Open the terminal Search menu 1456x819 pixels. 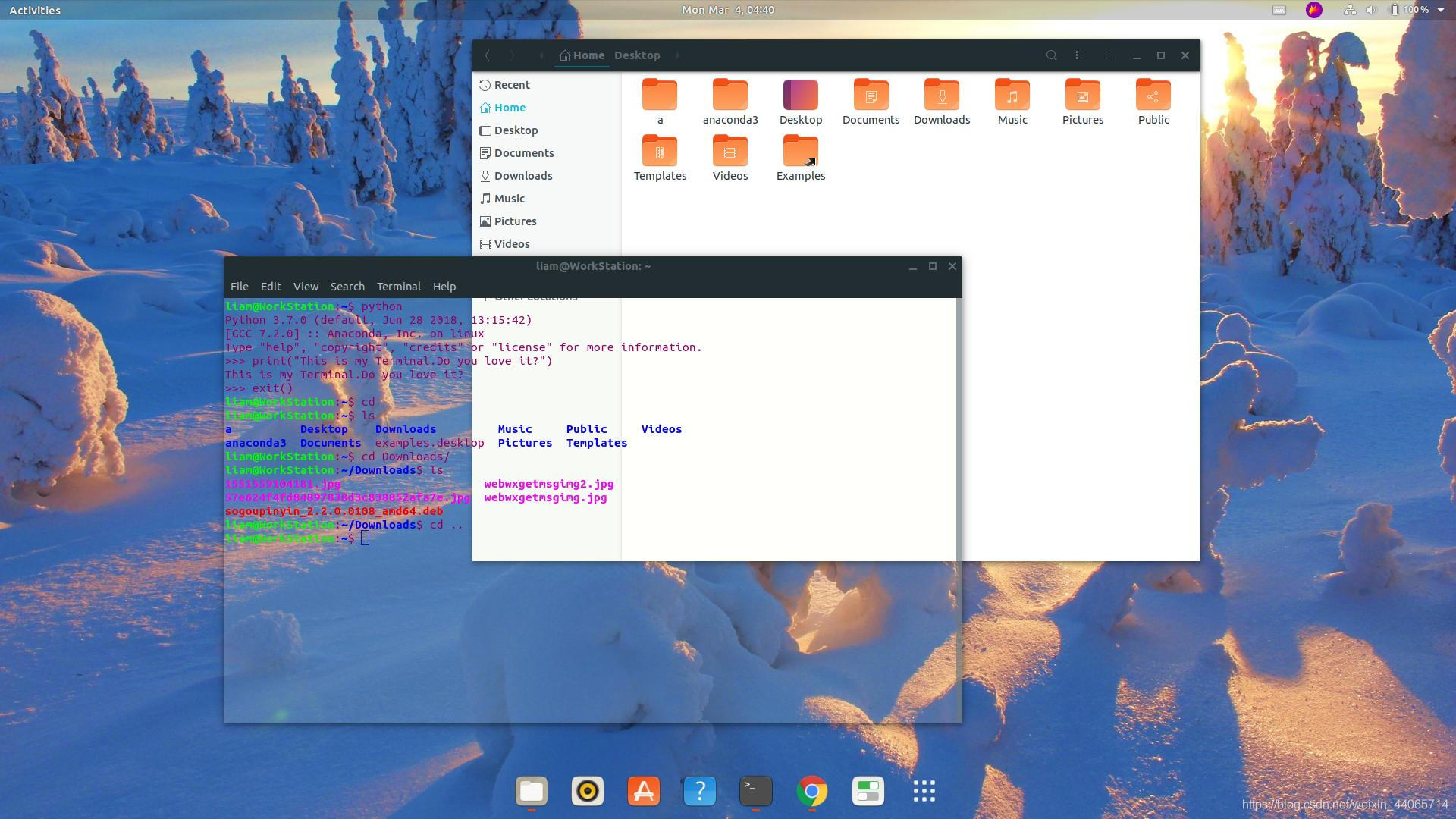point(347,287)
